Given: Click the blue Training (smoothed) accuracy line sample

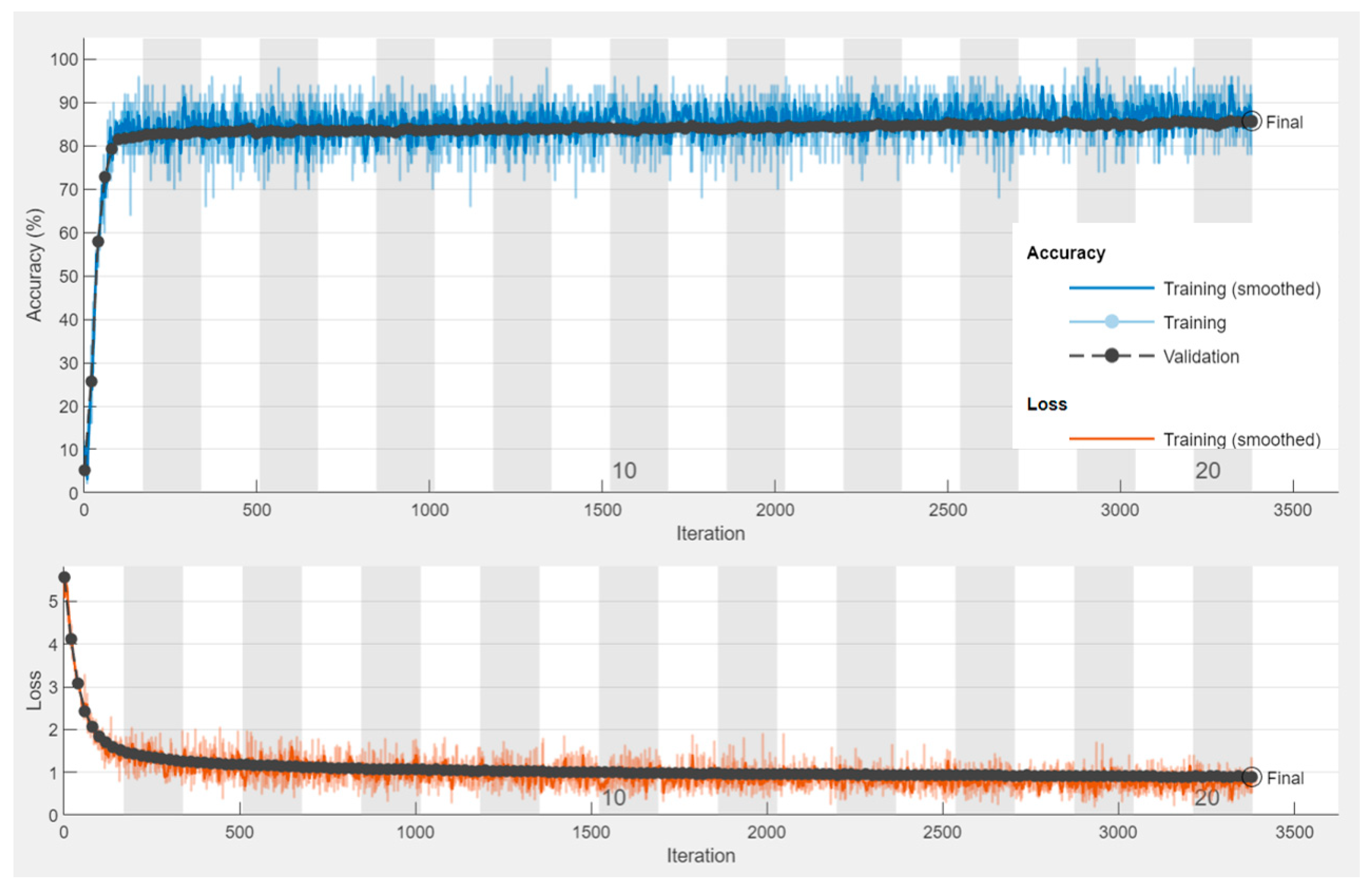Looking at the screenshot, I should (x=1111, y=288).
